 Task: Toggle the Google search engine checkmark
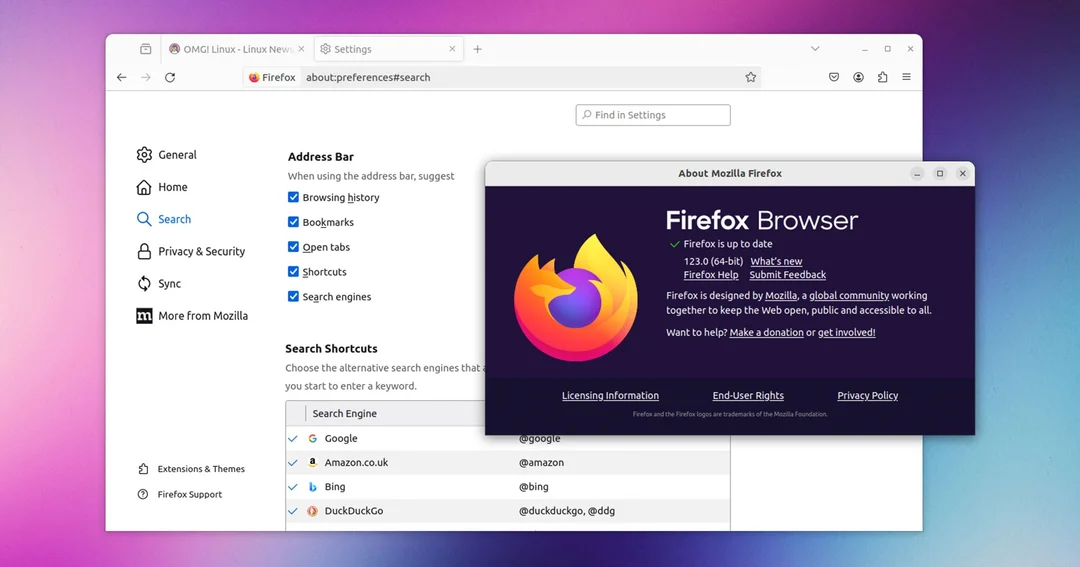coord(293,439)
